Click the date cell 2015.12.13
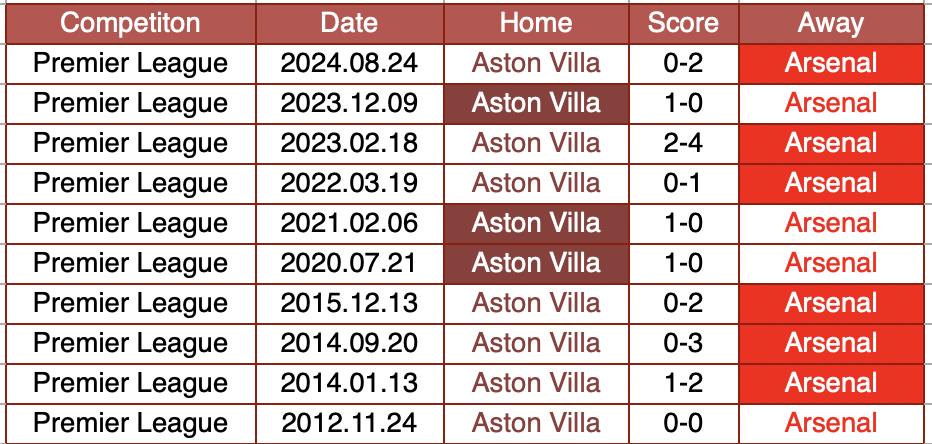Image resolution: width=932 pixels, height=444 pixels. (349, 304)
